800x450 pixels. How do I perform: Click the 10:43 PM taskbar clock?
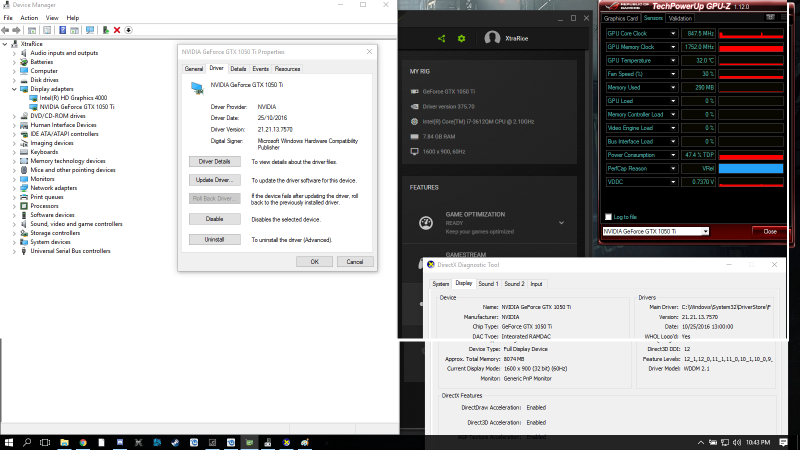coord(758,442)
